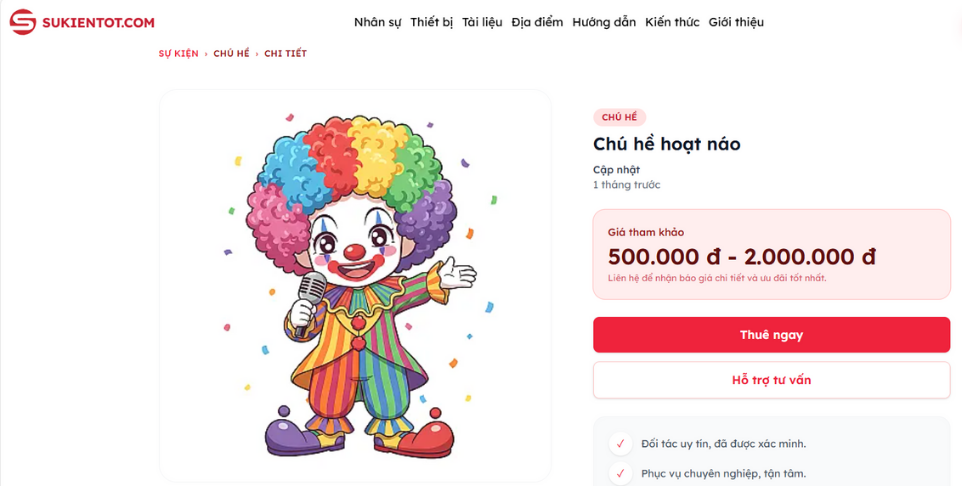The image size is (962, 486).
Task: Navigate to Địa điểm section
Action: tap(537, 22)
